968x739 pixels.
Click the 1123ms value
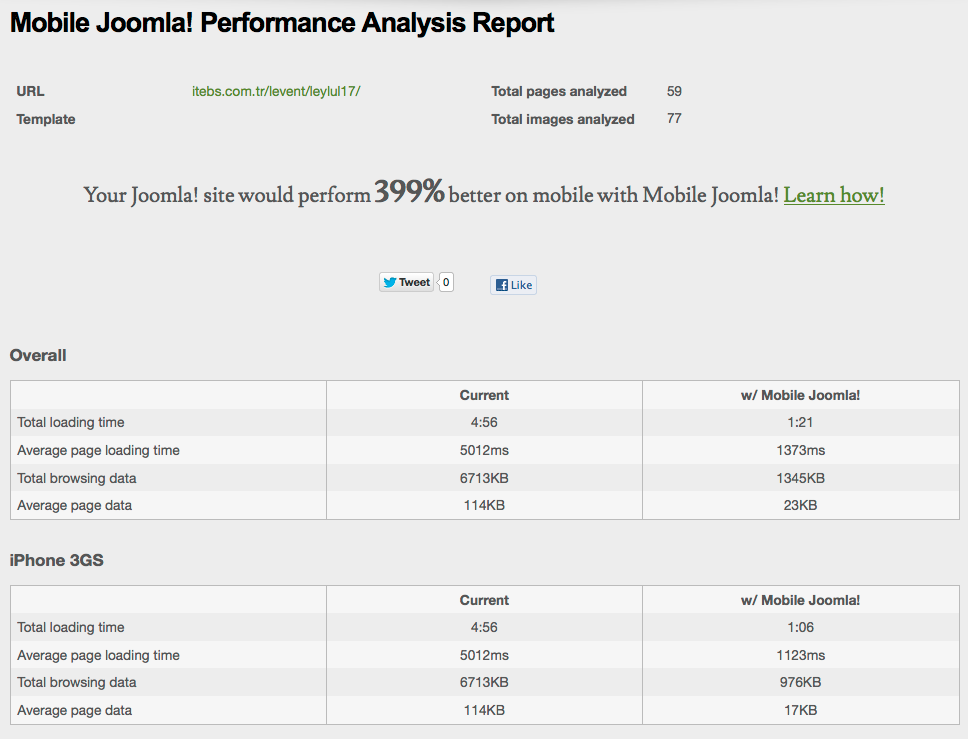click(800, 655)
